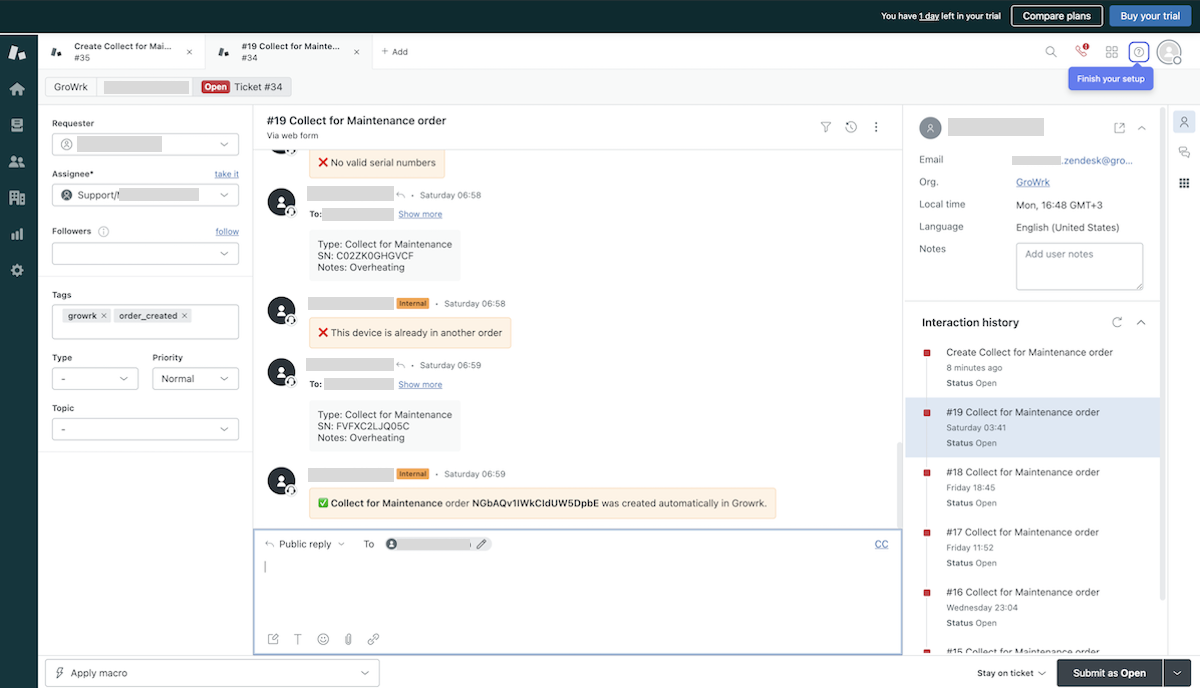Click take it to assign the ticket
Image resolution: width=1200 pixels, height=688 pixels.
(226, 173)
